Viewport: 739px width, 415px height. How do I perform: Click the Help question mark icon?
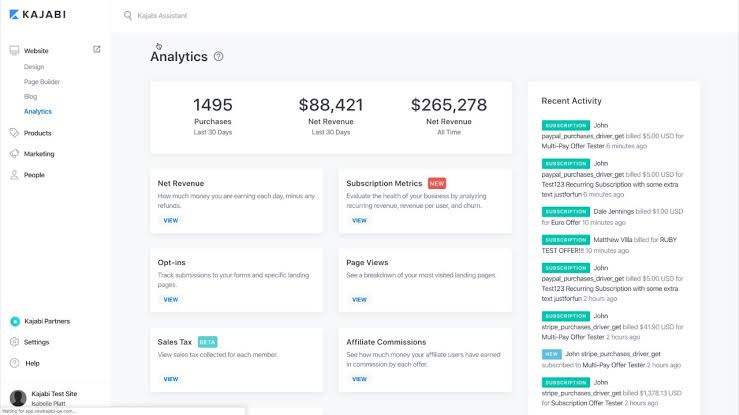[x=14, y=363]
